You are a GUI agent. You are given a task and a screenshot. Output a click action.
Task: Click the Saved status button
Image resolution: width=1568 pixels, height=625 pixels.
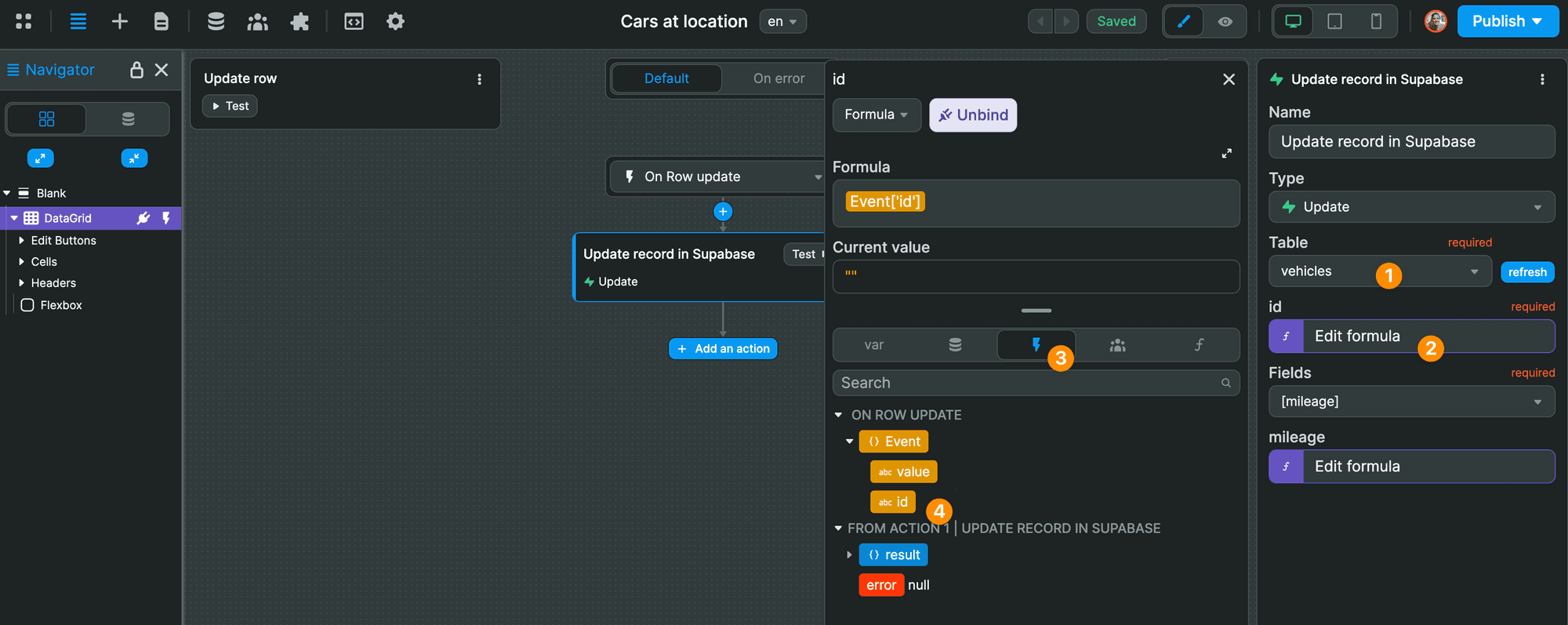[1116, 21]
